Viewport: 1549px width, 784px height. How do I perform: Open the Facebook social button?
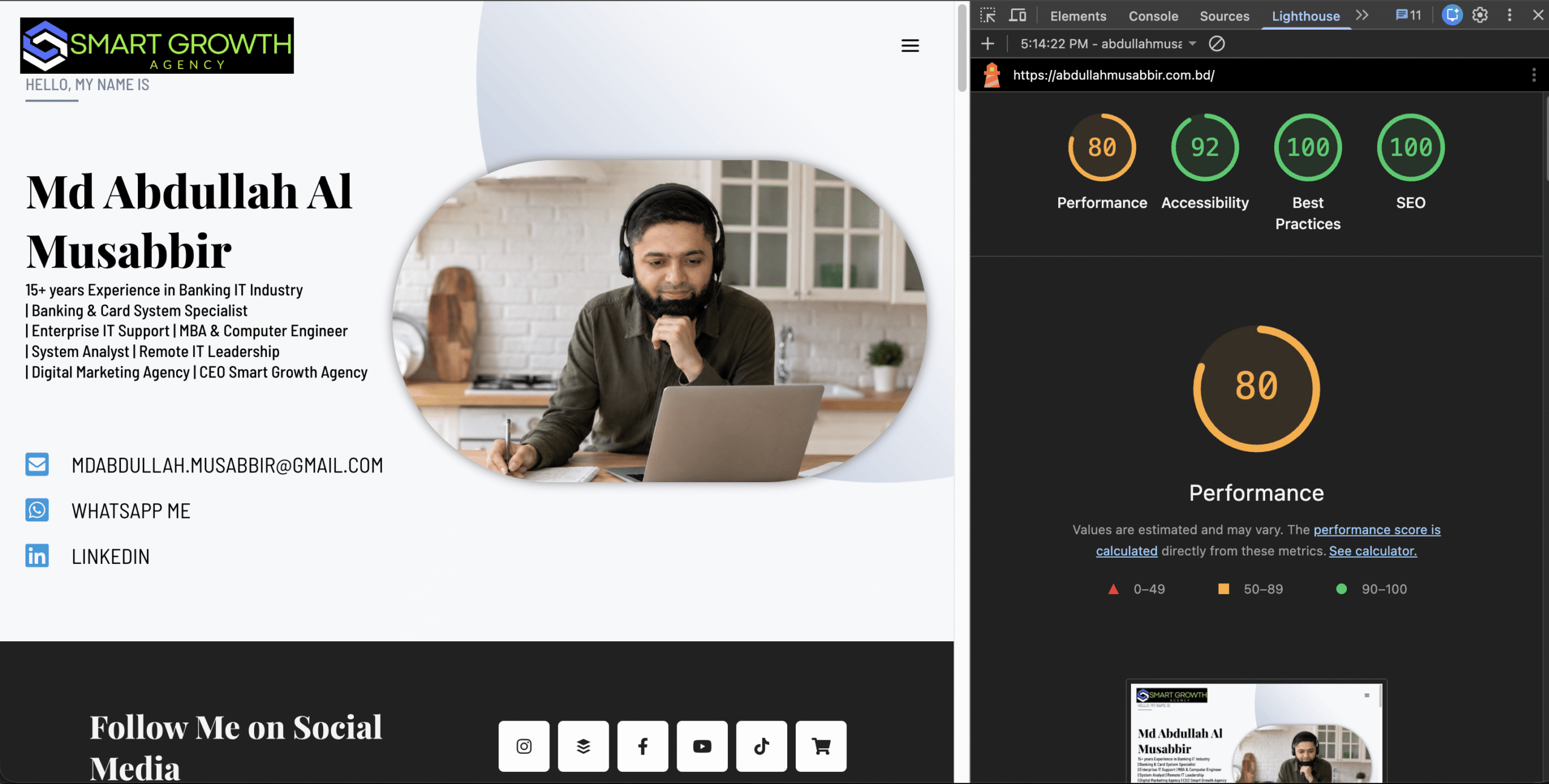point(643,746)
